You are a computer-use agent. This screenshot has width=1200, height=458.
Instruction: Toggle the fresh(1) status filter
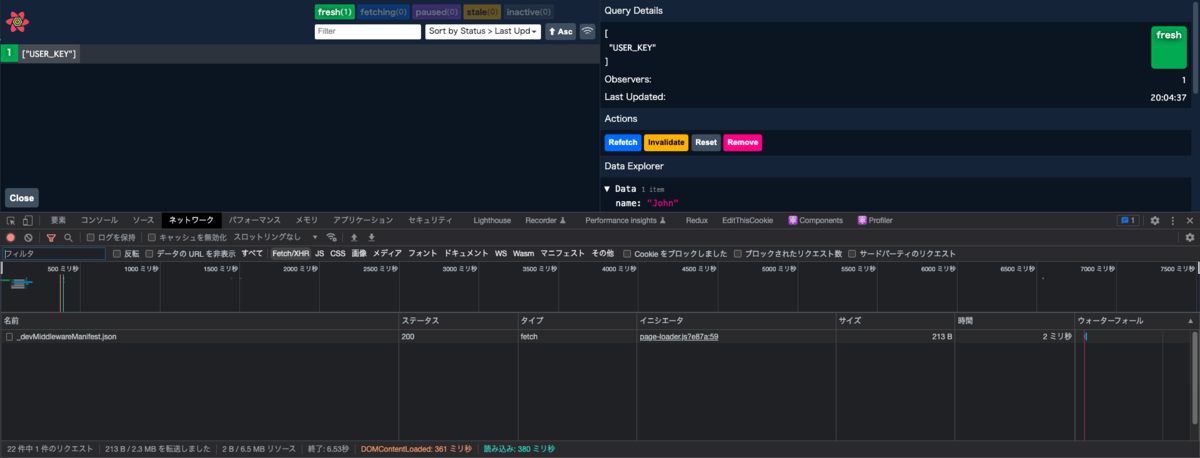[x=335, y=12]
